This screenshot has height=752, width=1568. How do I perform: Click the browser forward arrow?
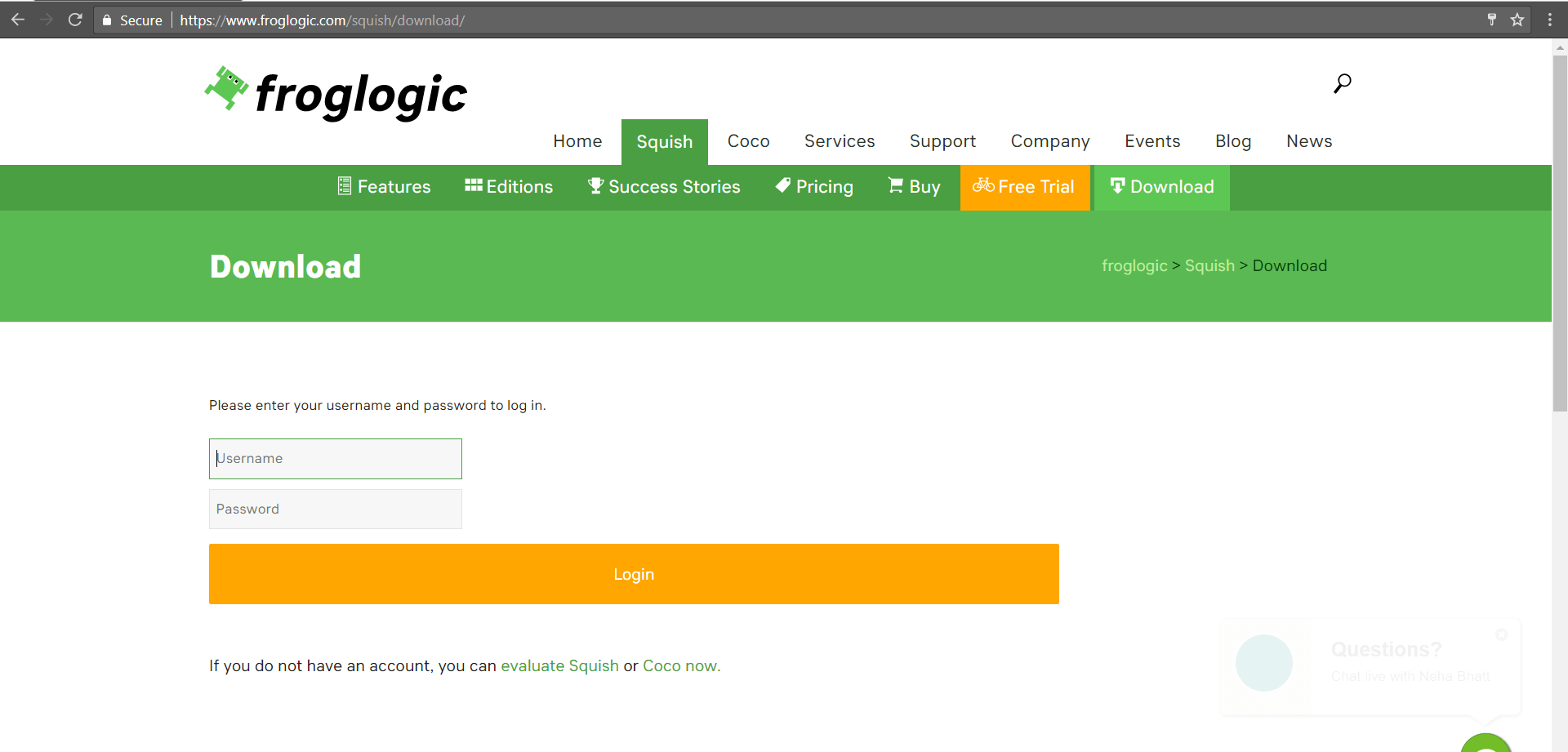47,20
